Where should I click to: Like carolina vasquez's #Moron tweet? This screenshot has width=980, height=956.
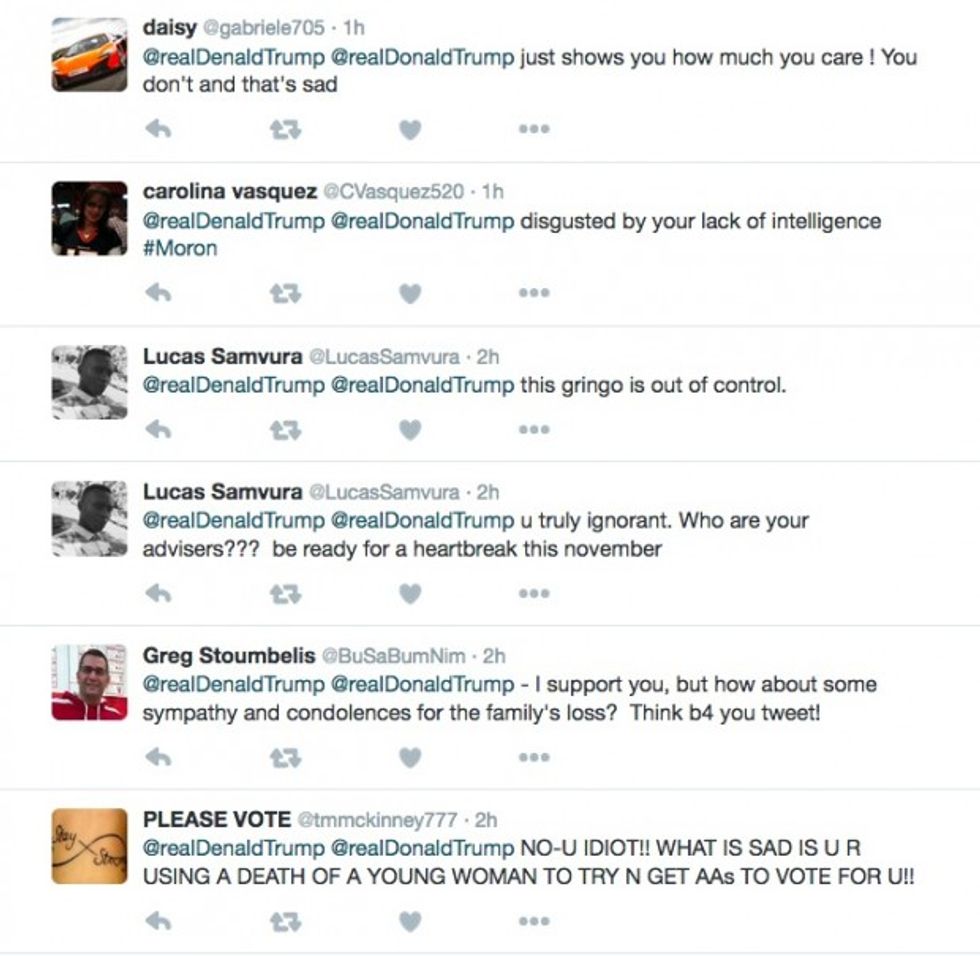(x=410, y=293)
